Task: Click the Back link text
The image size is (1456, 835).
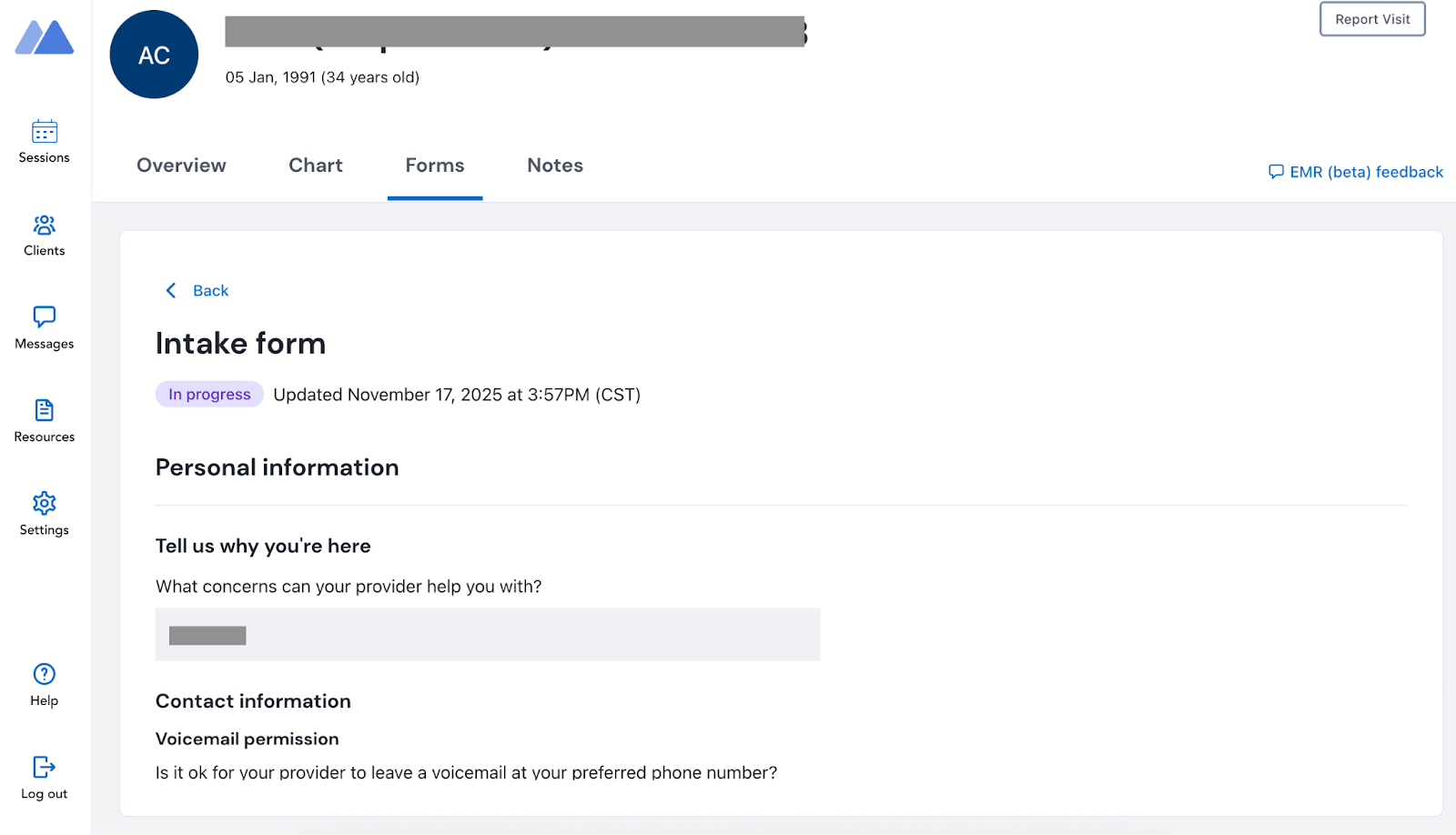Action: coord(210,290)
